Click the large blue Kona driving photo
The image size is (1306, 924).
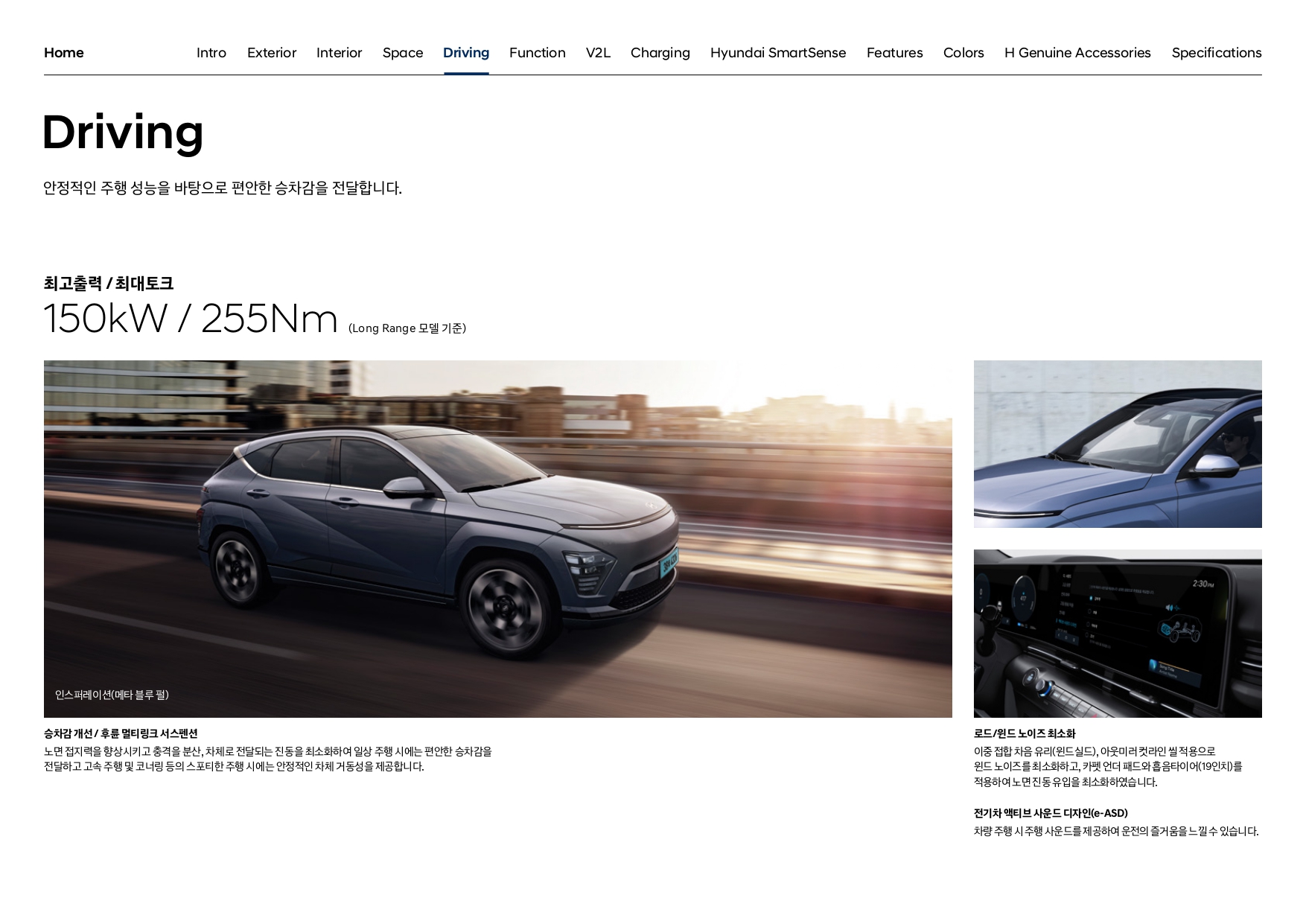498,539
